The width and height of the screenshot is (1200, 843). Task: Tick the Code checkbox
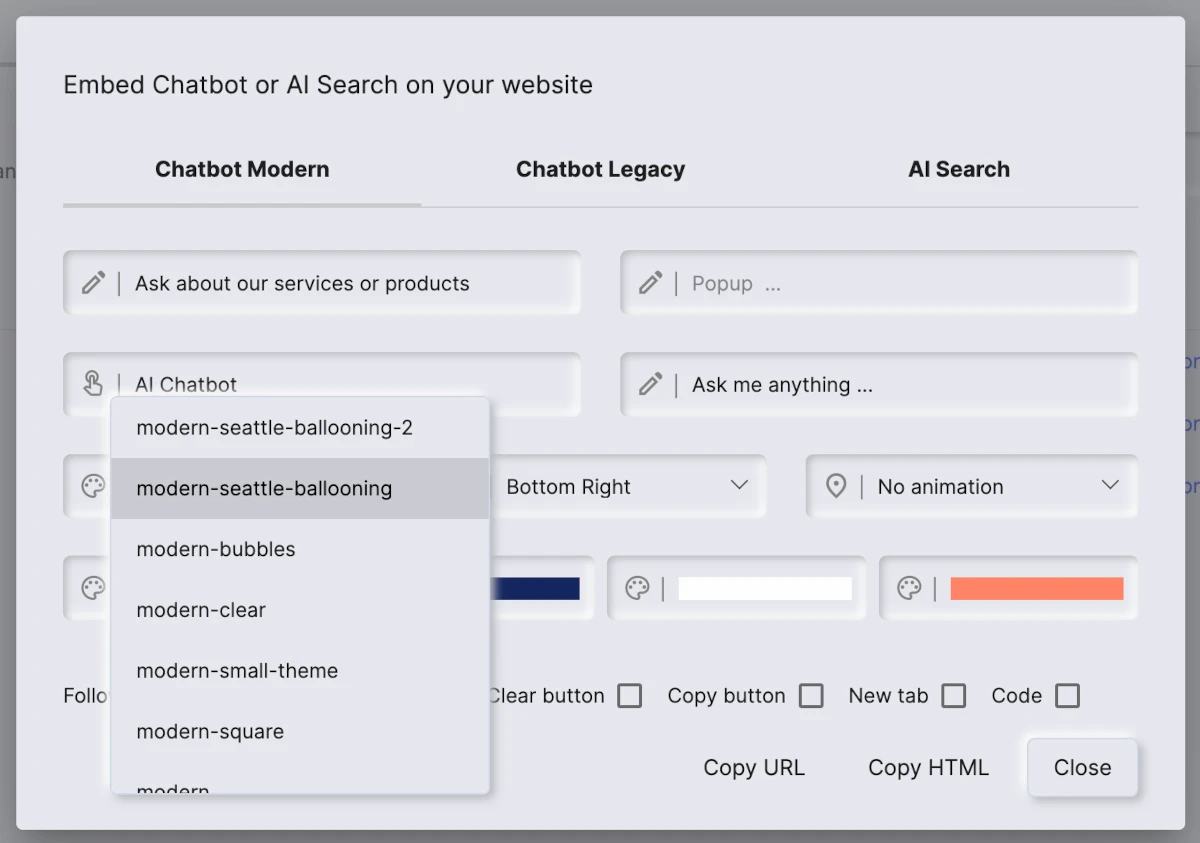pyautogui.click(x=1068, y=696)
